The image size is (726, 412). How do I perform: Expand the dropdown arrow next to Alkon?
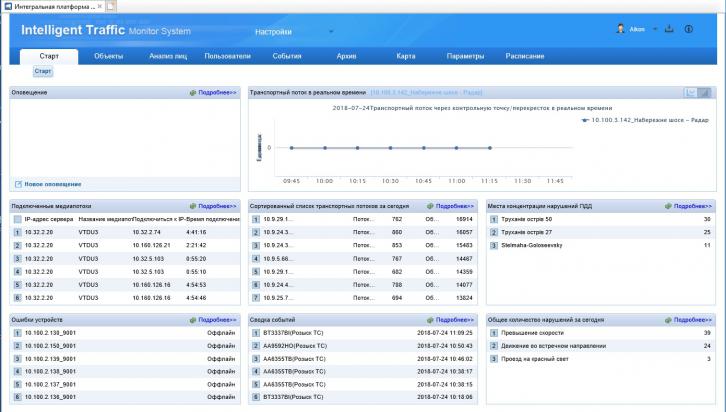(654, 29)
